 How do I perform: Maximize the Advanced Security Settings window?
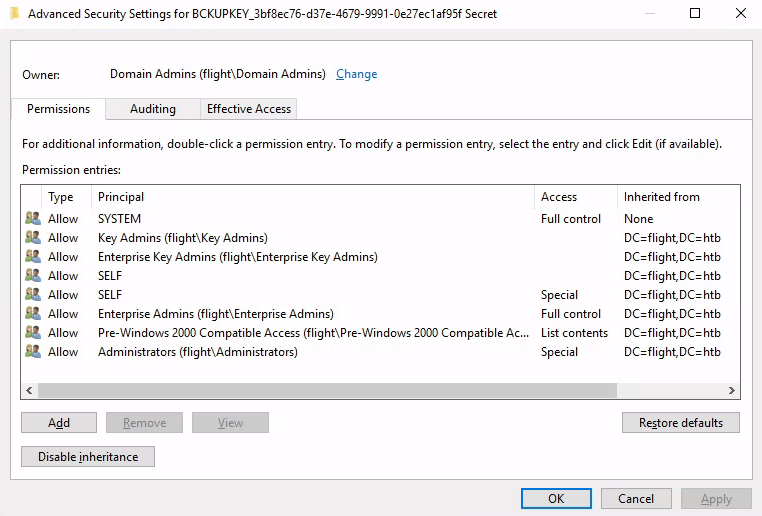pos(695,13)
